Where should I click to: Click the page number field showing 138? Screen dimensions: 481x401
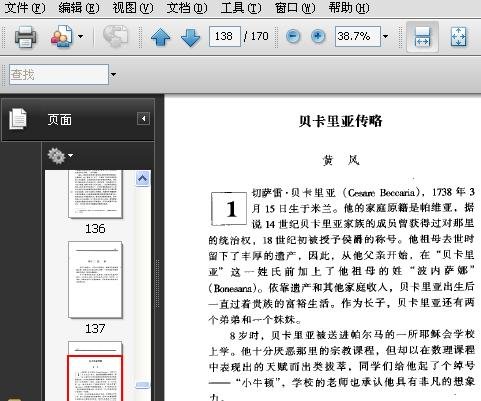[225, 36]
